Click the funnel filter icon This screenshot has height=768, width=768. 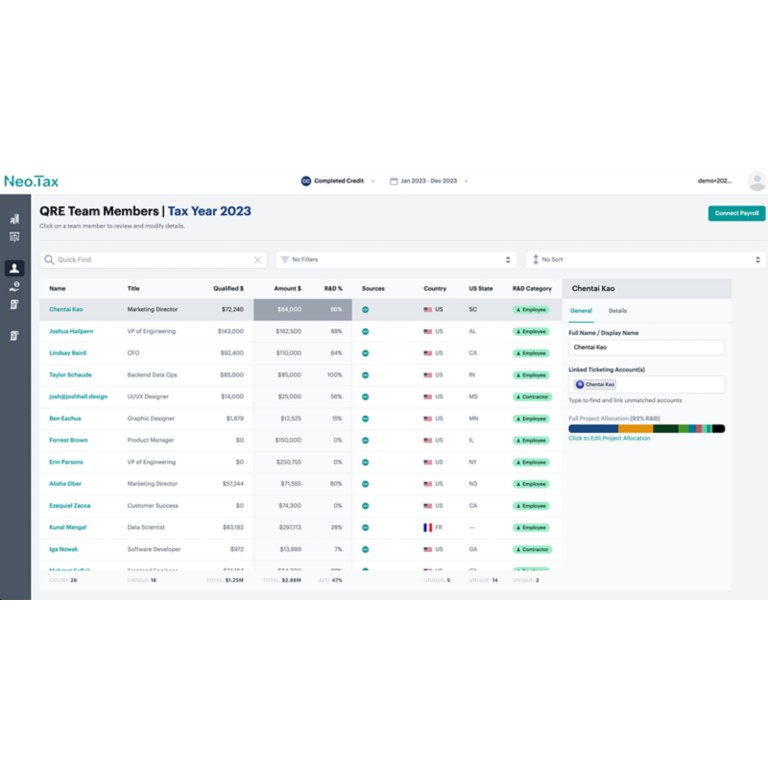[x=285, y=259]
